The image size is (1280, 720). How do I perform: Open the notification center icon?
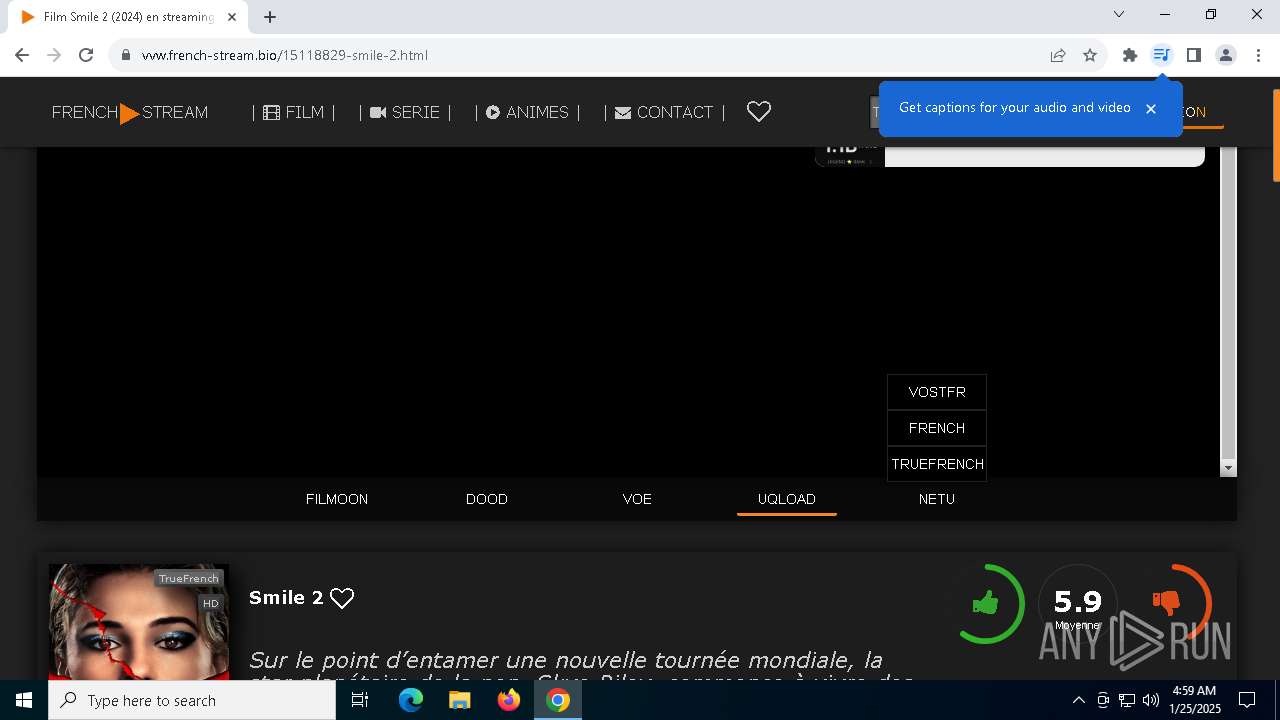pos(1247,700)
